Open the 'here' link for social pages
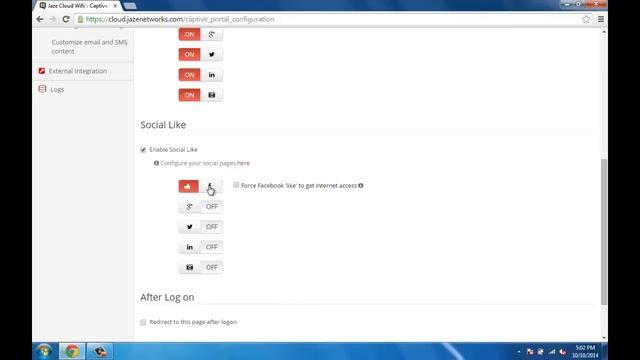 (x=243, y=163)
